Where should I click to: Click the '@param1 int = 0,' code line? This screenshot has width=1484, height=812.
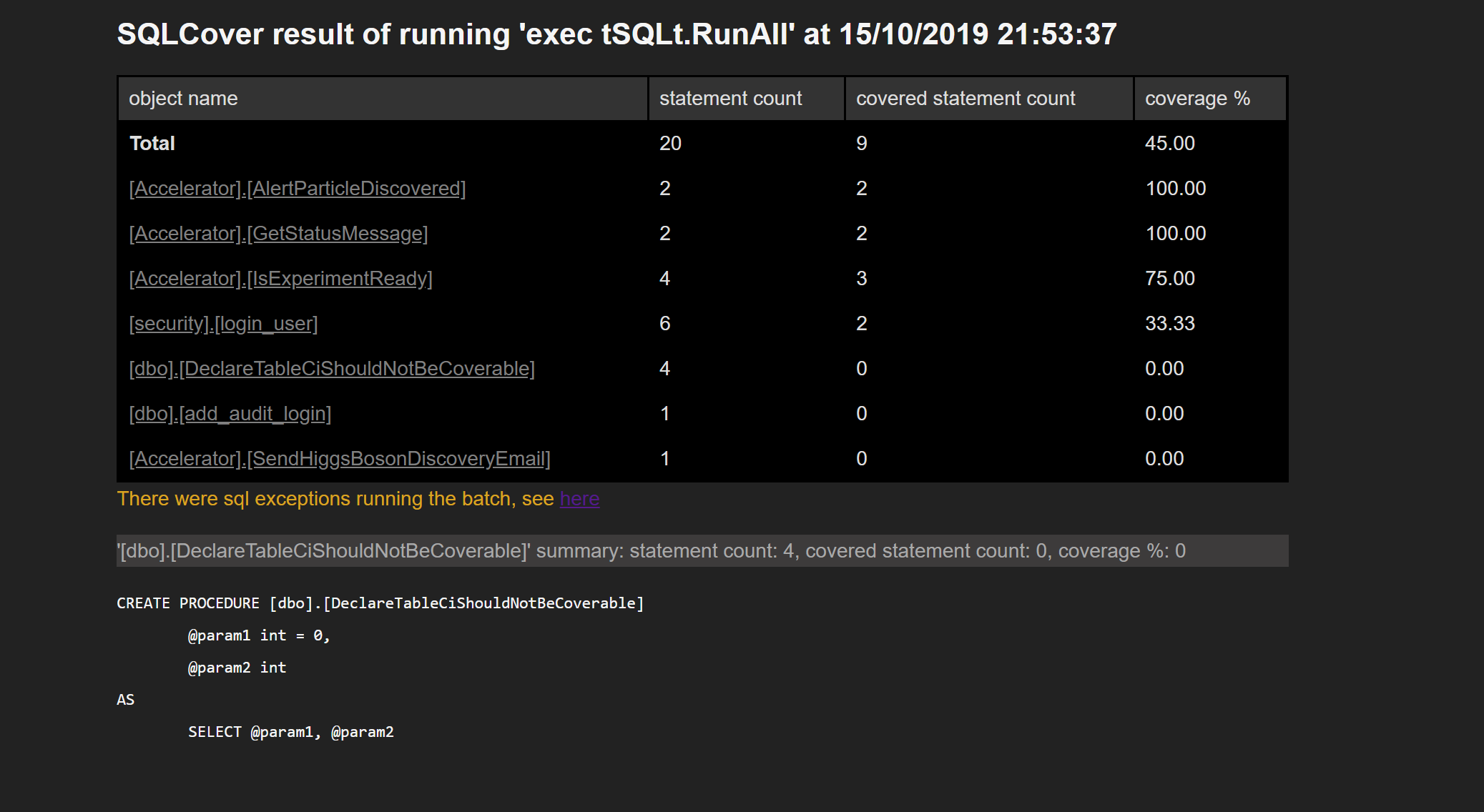pyautogui.click(x=259, y=635)
